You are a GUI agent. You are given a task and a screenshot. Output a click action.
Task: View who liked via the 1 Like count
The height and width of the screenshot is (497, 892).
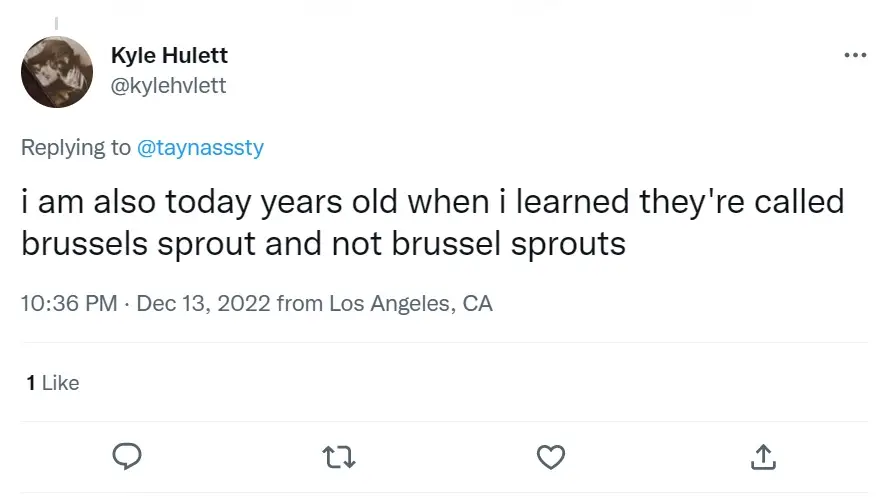click(53, 383)
